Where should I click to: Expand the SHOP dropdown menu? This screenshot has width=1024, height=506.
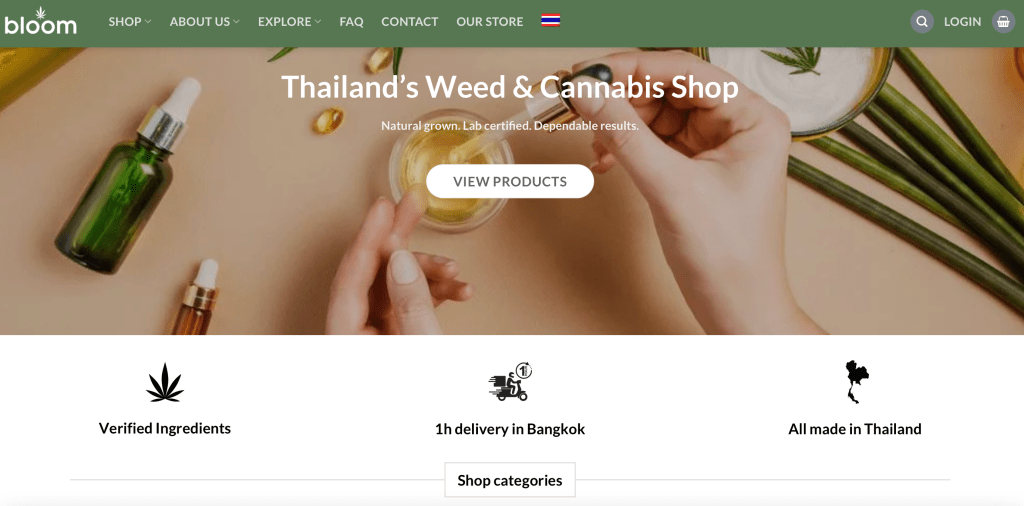[130, 22]
